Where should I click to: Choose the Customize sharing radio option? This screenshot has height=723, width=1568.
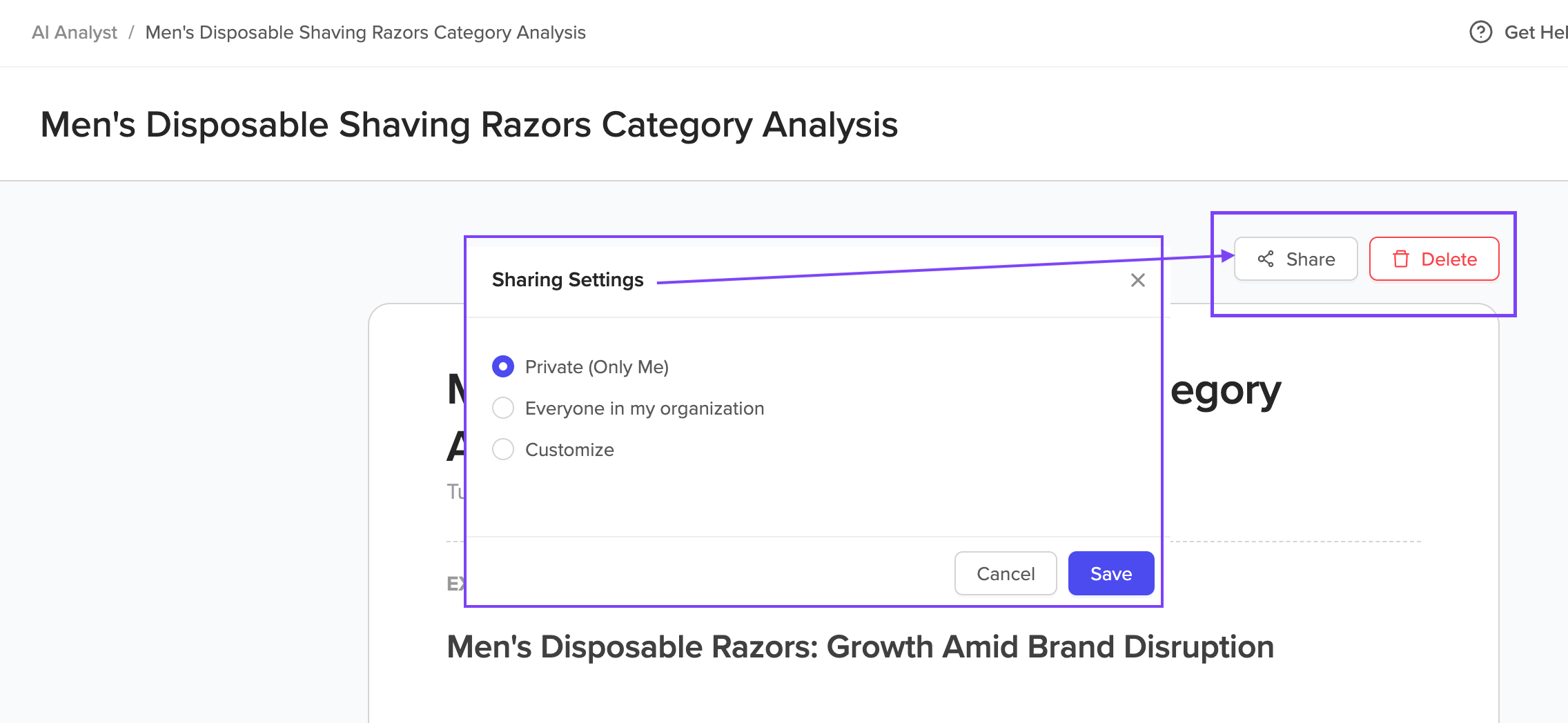[x=503, y=449]
